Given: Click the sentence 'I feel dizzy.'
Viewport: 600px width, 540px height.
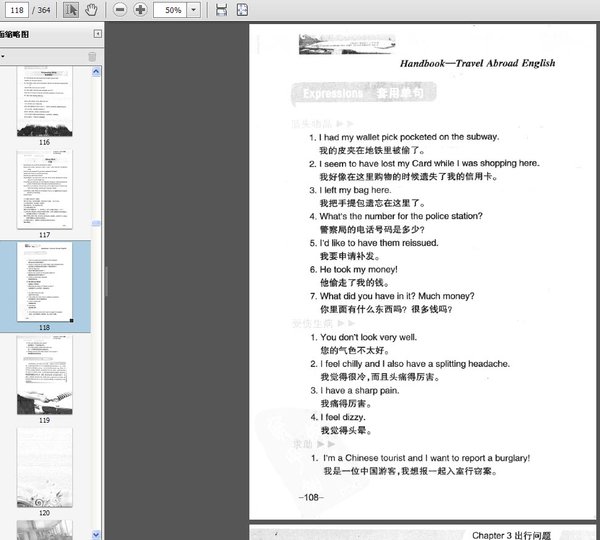Looking at the screenshot, I should (343, 417).
